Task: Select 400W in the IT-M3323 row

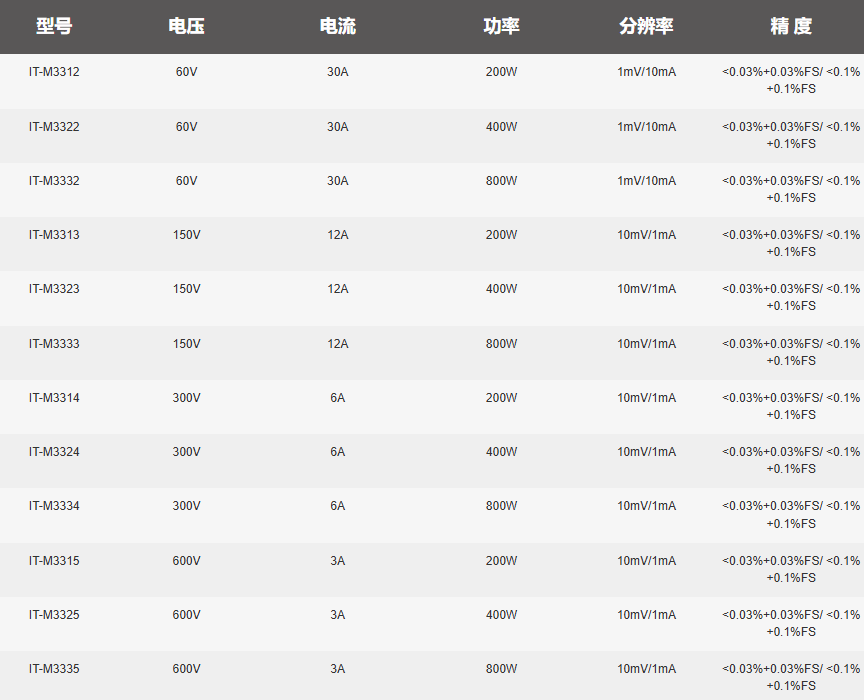Action: click(x=501, y=289)
